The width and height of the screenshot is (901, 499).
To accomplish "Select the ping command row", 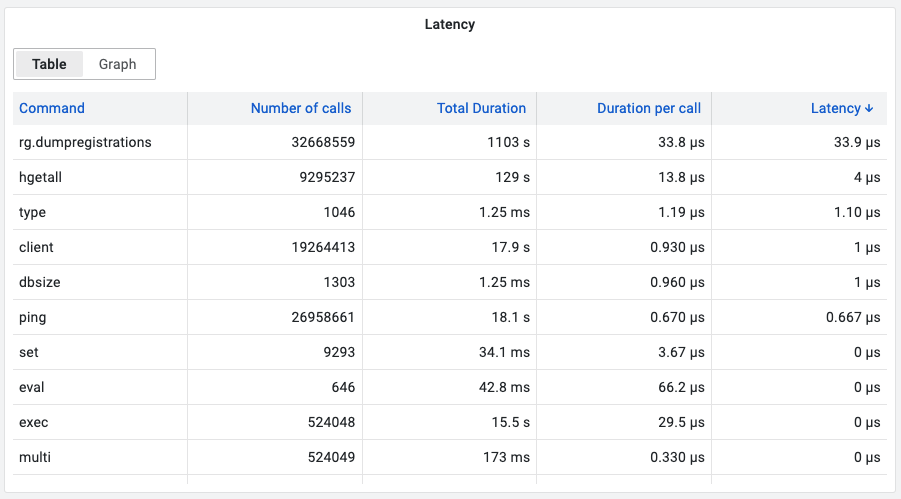I will 450,317.
